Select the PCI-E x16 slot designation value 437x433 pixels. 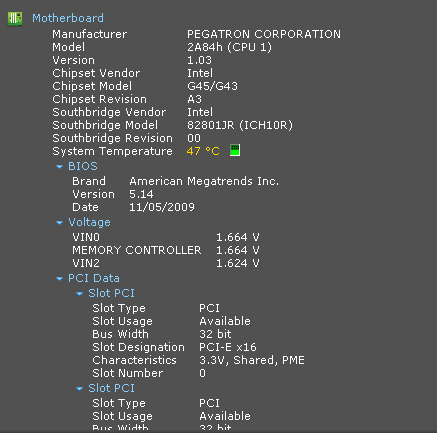coord(228,347)
